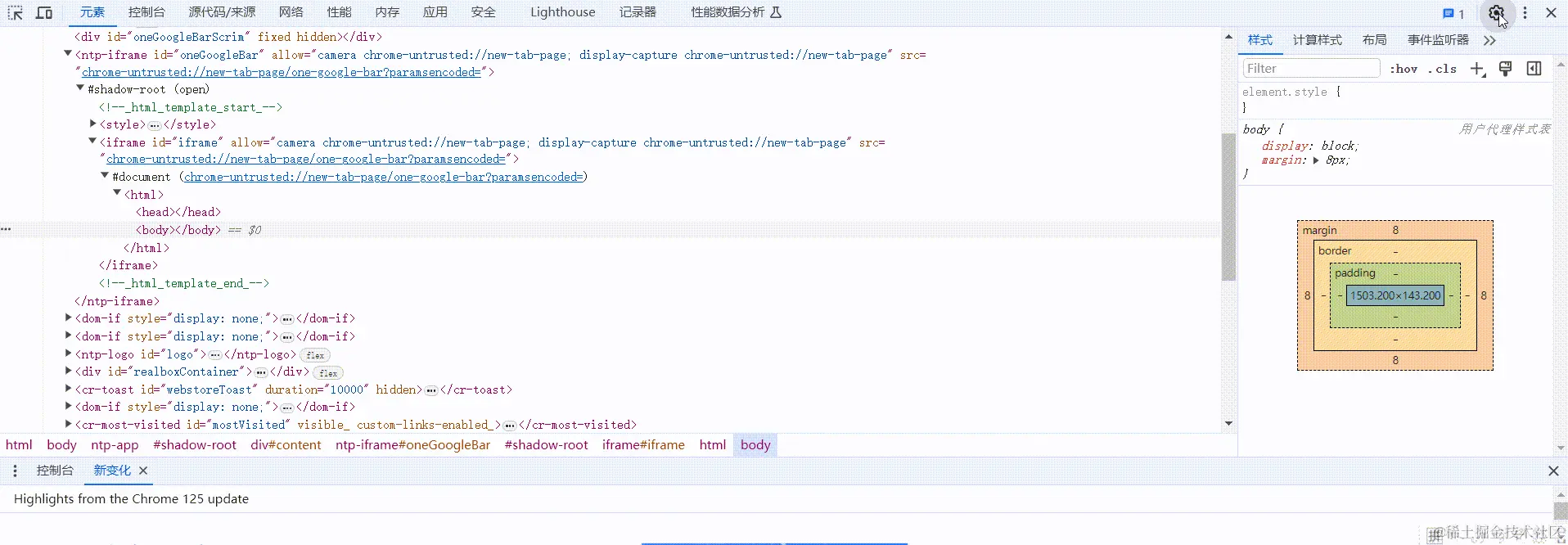
Task: Focus the Filter styles input field
Action: pos(1311,69)
